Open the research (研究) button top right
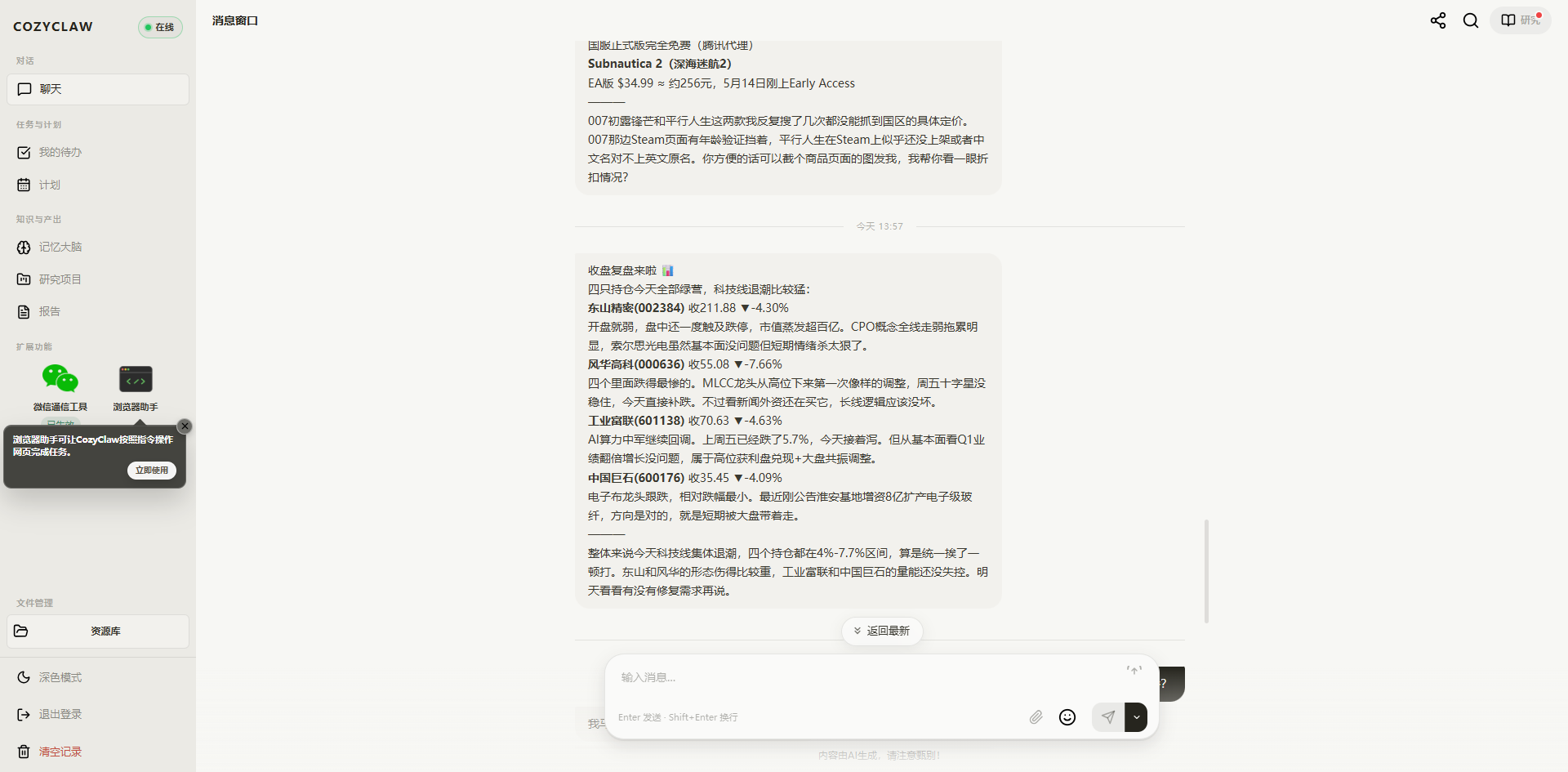 point(1521,20)
